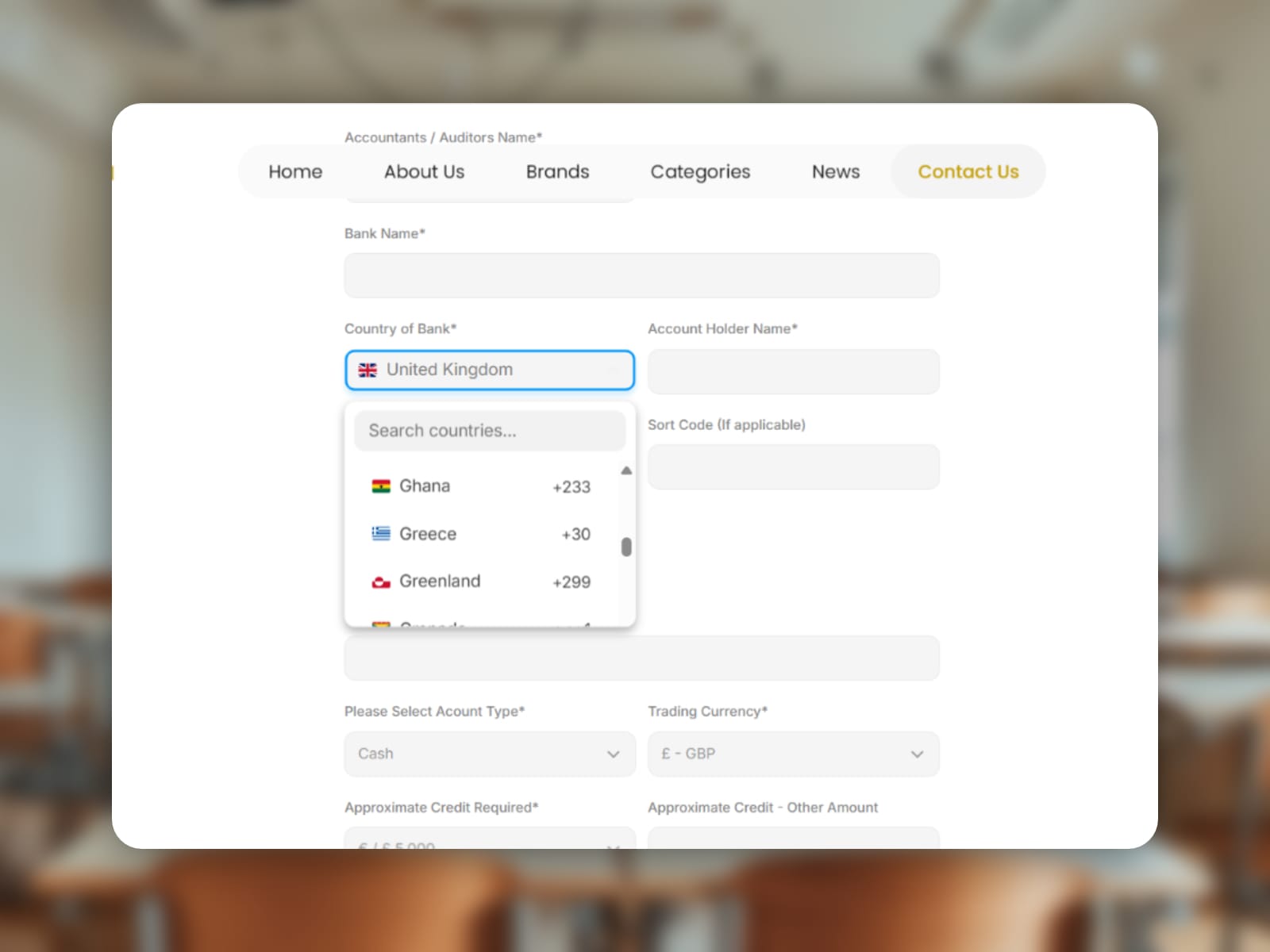Screen dimensions: 1270x952
Task: Open the Cash account type dropdown
Action: pos(490,754)
